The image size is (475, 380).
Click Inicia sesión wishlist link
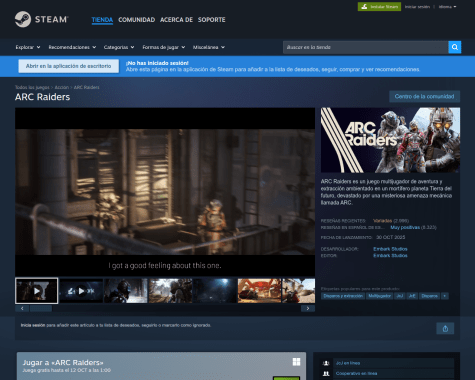pos(33,325)
